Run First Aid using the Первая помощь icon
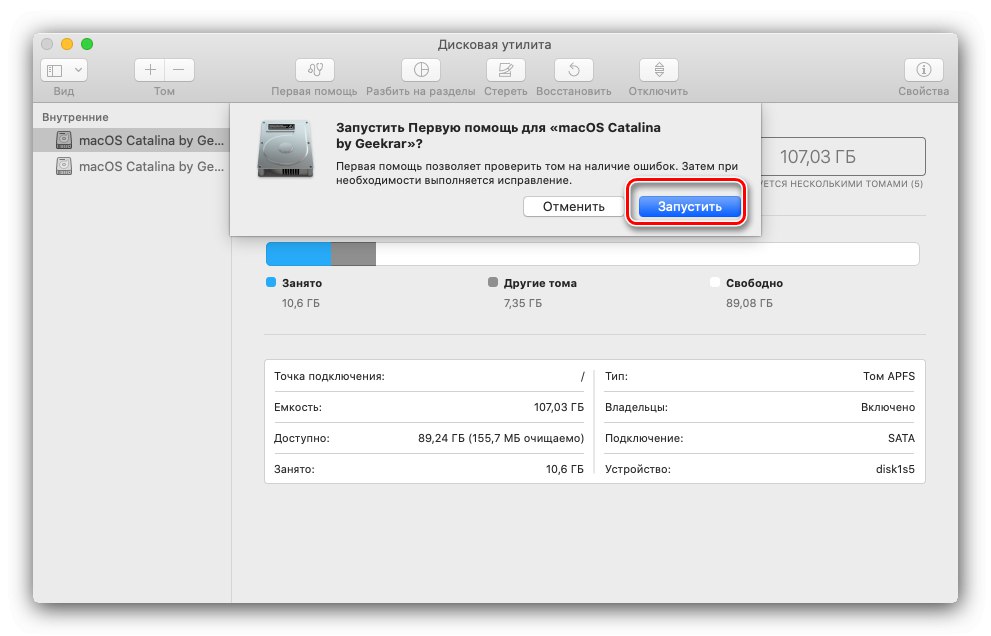Viewport: 991px width, 636px height. (x=314, y=69)
